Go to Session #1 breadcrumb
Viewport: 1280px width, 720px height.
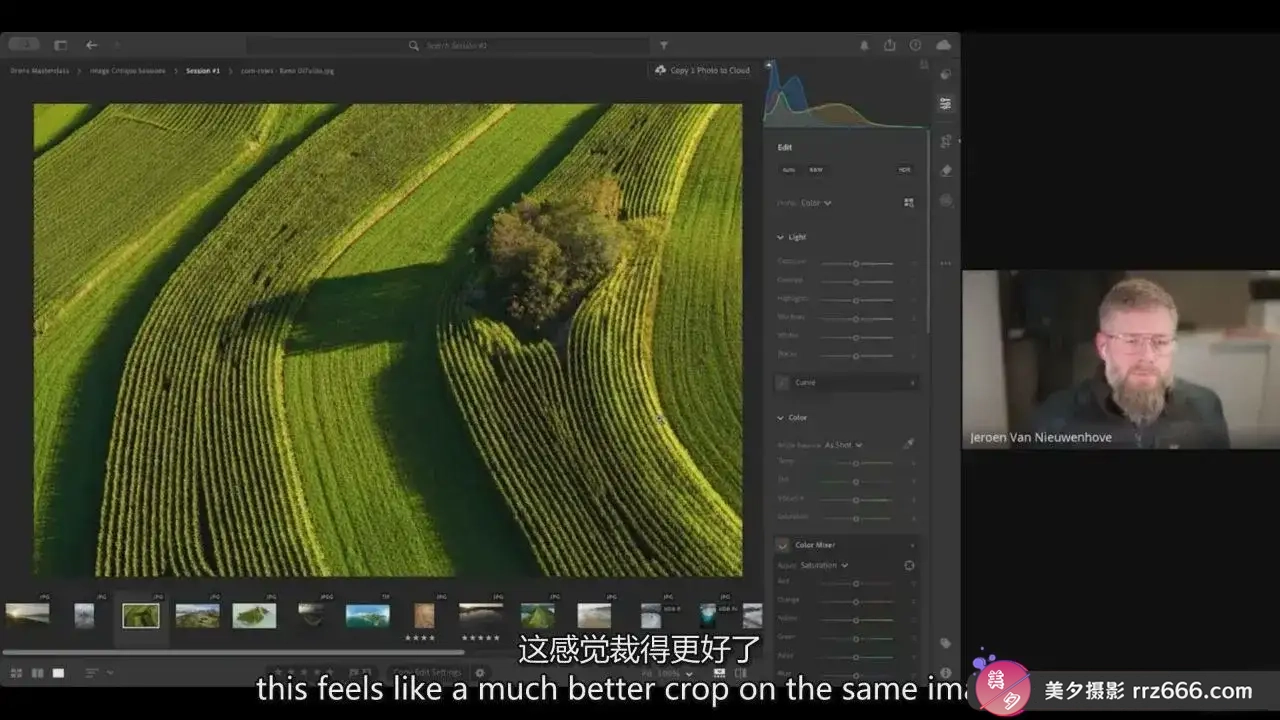point(203,71)
